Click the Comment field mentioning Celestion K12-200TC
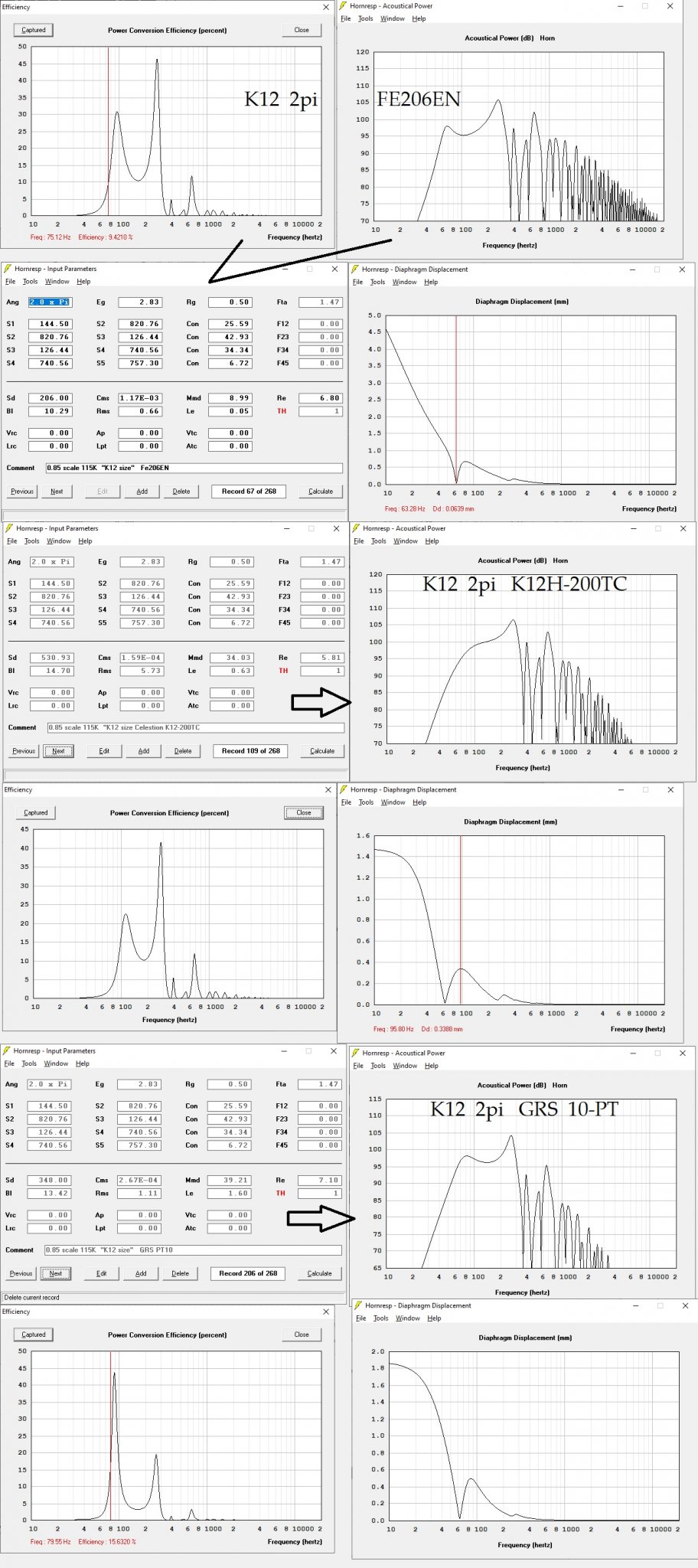This screenshot has width=698, height=1568. [x=196, y=727]
